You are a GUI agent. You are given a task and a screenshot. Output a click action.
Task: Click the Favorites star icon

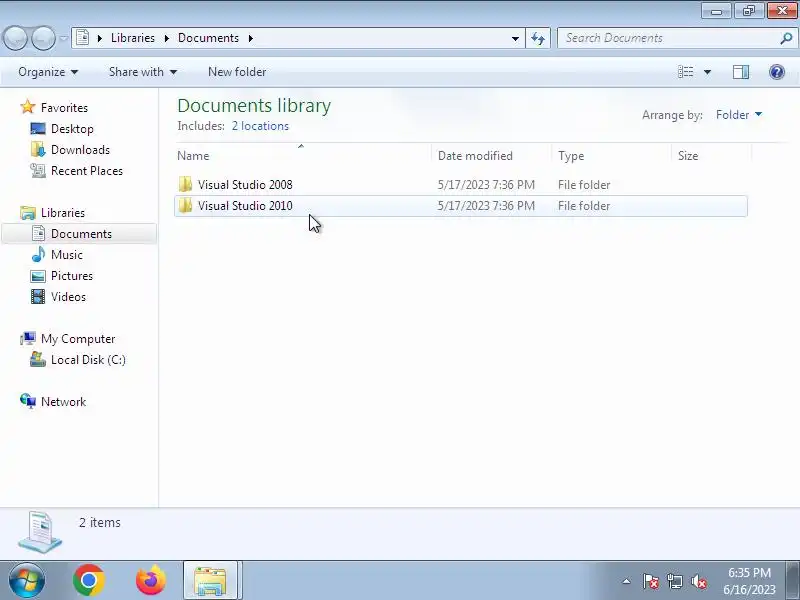[27, 107]
